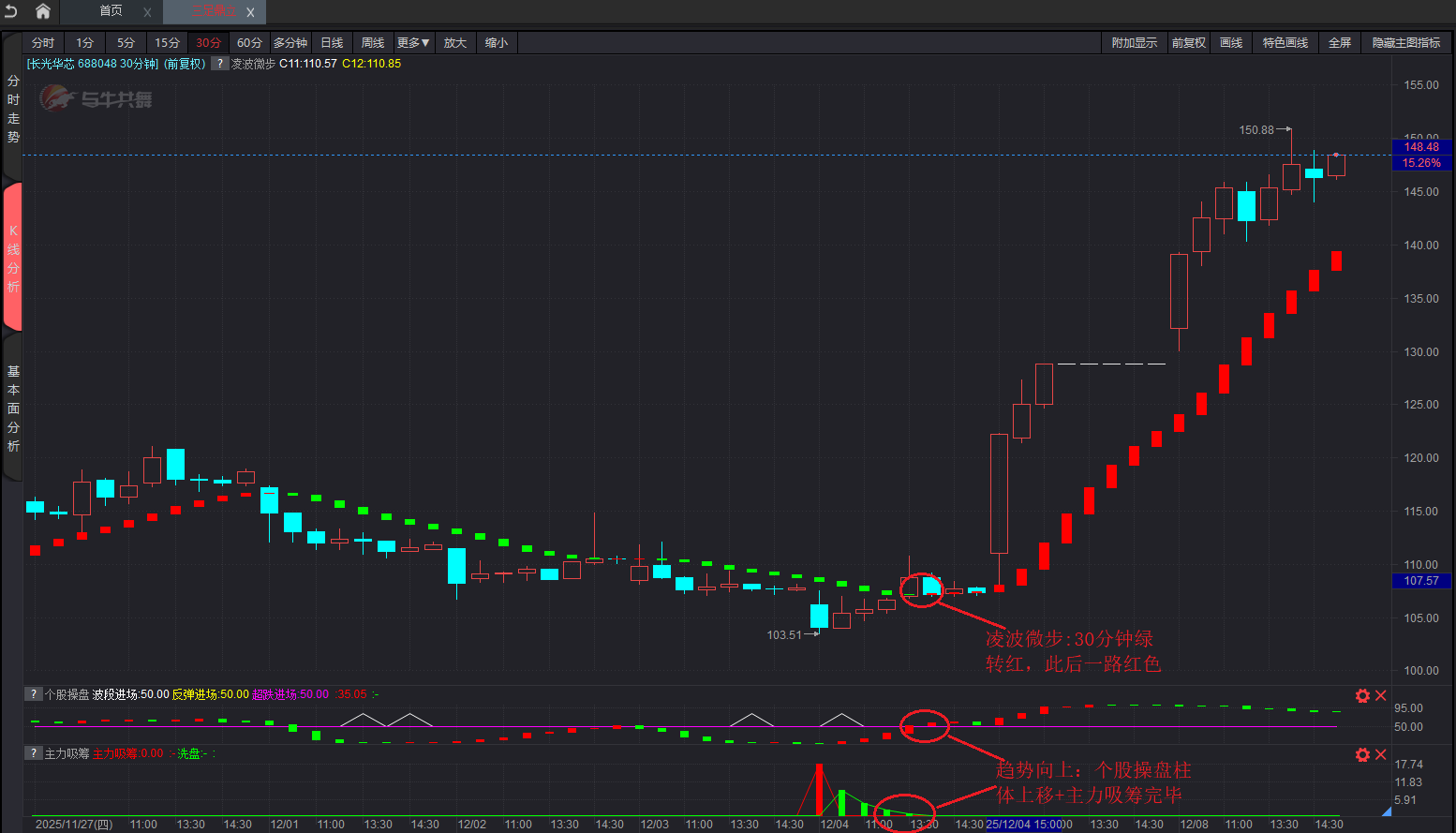This screenshot has height=833, width=1456.
Task: Open help for 凌波微步 main indicator
Action: point(219,64)
